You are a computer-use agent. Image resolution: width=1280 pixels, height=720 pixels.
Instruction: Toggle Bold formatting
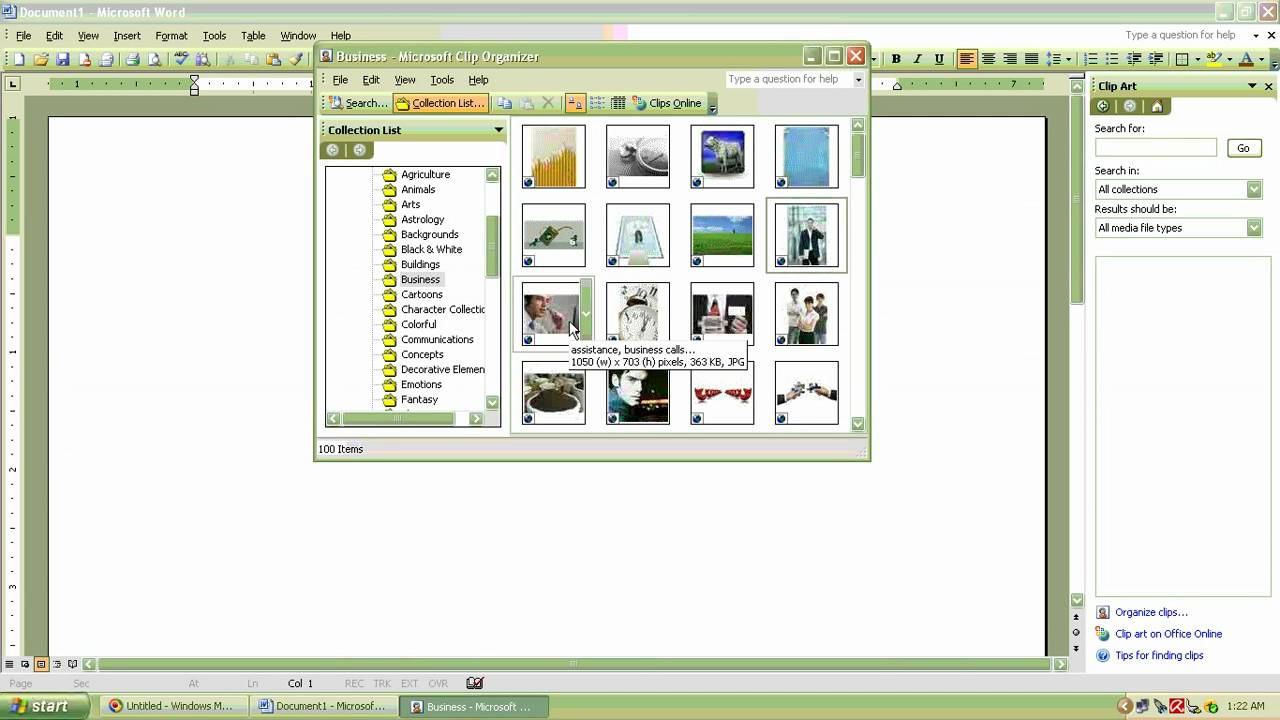pos(896,59)
